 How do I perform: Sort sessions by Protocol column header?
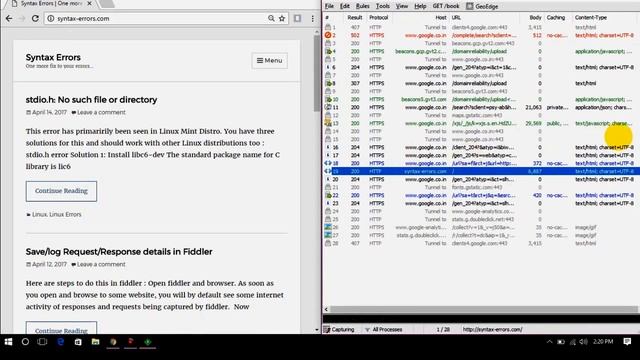pyautogui.click(x=378, y=18)
